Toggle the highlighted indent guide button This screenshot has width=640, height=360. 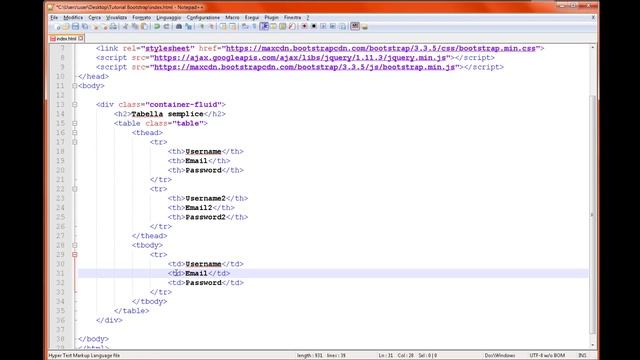coord(264,27)
